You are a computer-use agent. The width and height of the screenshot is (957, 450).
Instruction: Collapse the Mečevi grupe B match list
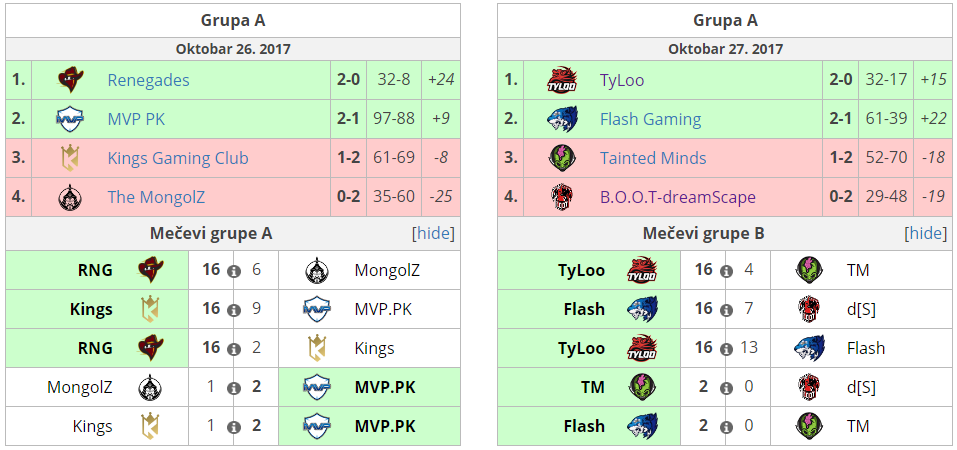(925, 234)
